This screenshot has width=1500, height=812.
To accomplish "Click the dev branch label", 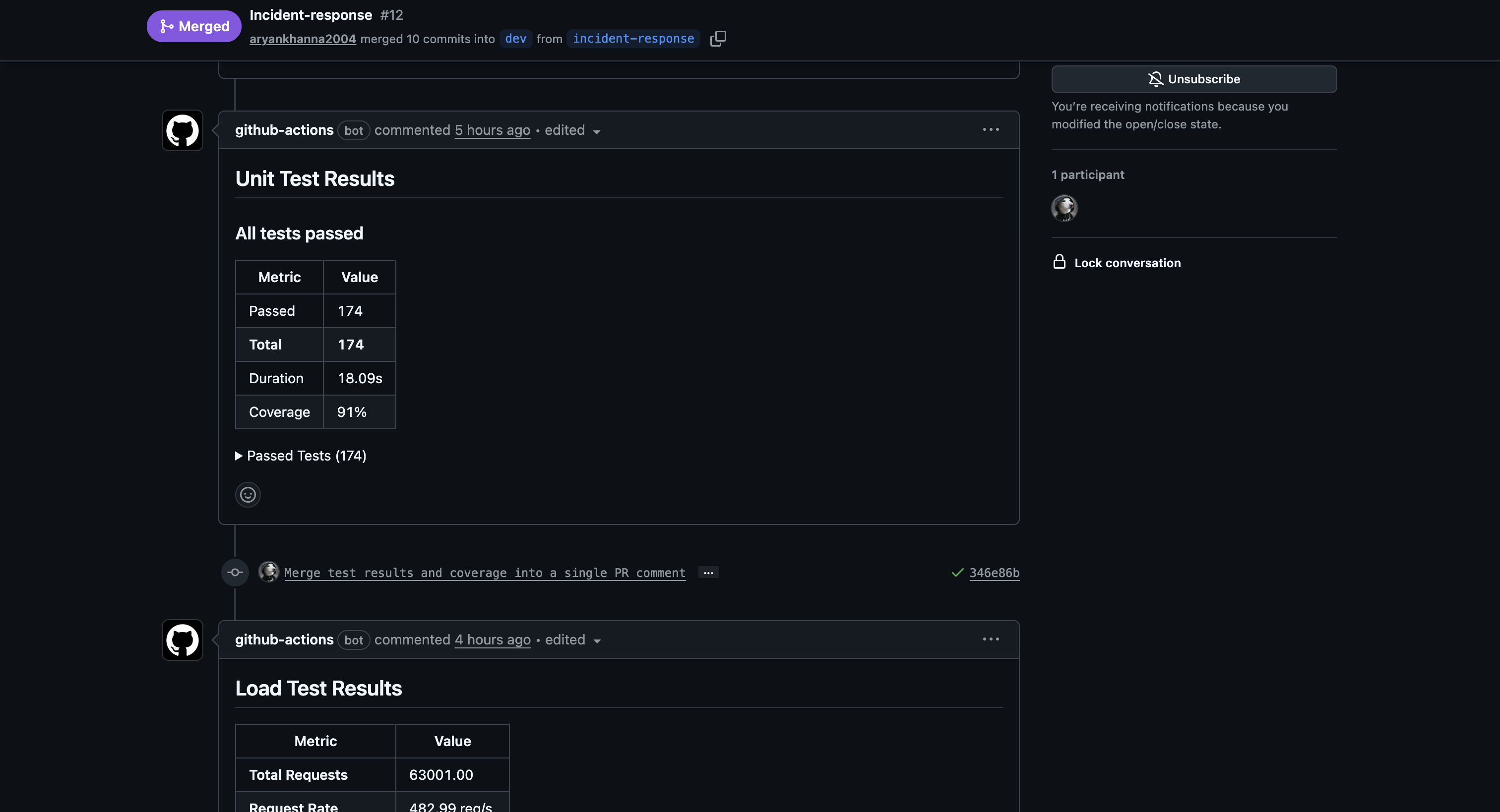I will coord(515,38).
